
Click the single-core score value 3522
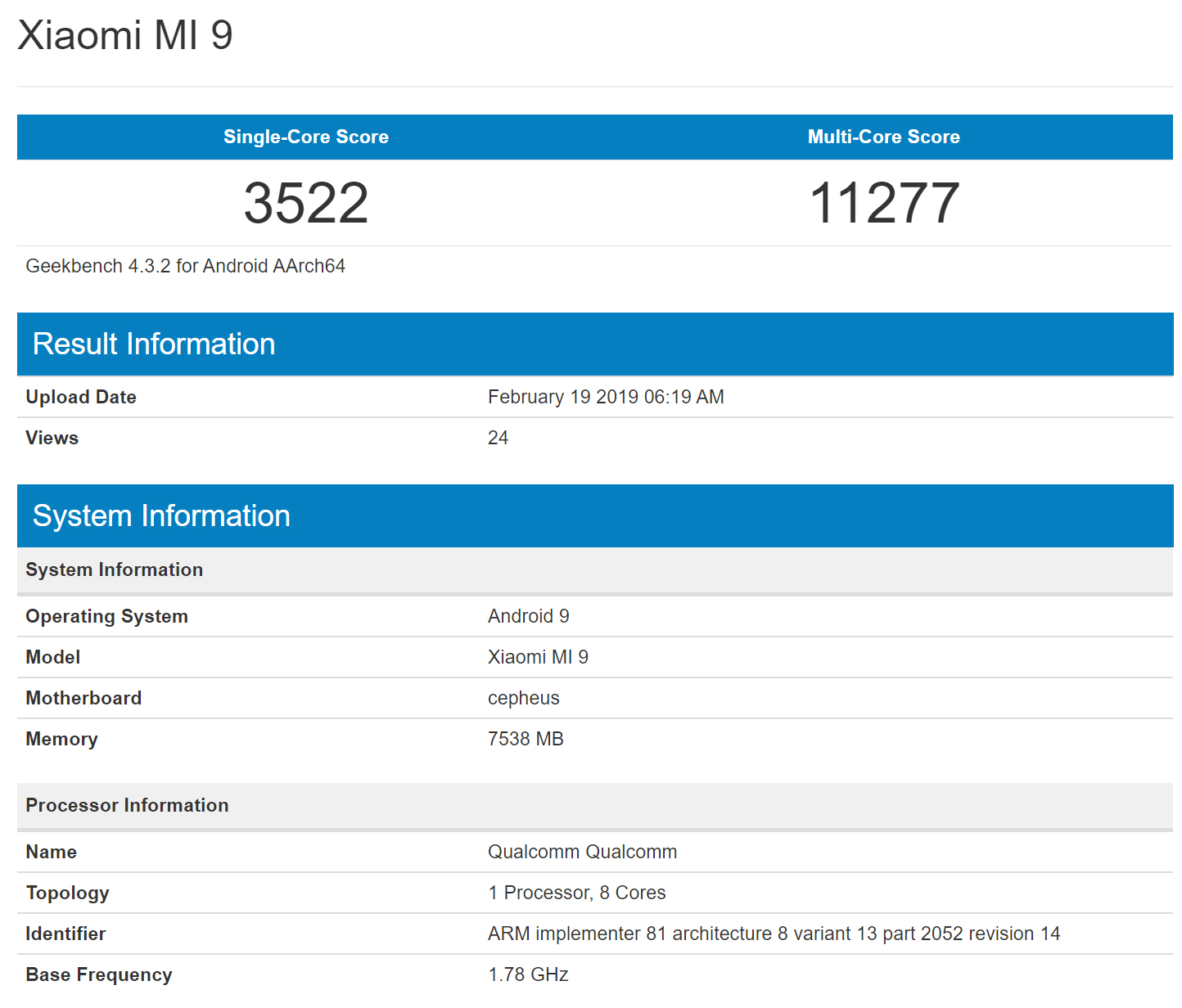(x=306, y=203)
